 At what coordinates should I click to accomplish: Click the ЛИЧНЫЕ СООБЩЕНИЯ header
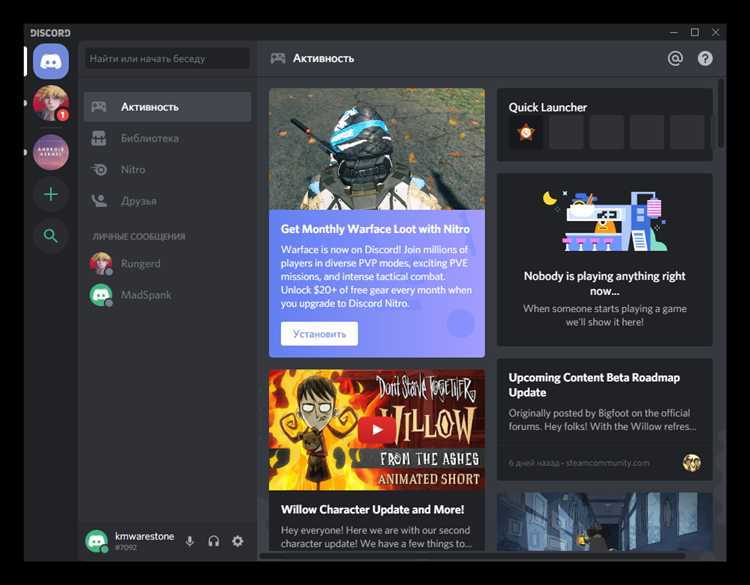[139, 236]
